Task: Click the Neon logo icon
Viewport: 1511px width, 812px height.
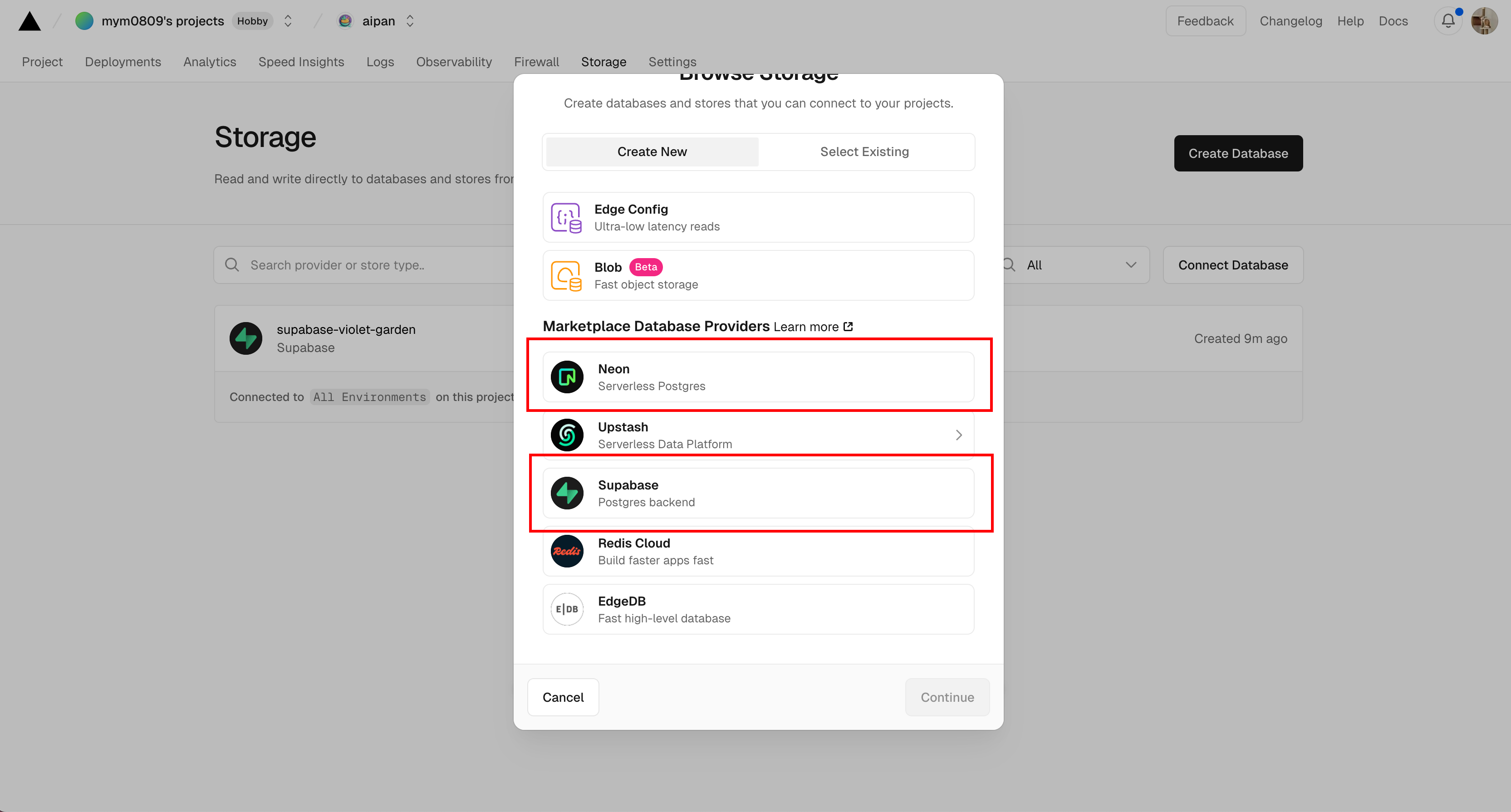Action: 567,377
